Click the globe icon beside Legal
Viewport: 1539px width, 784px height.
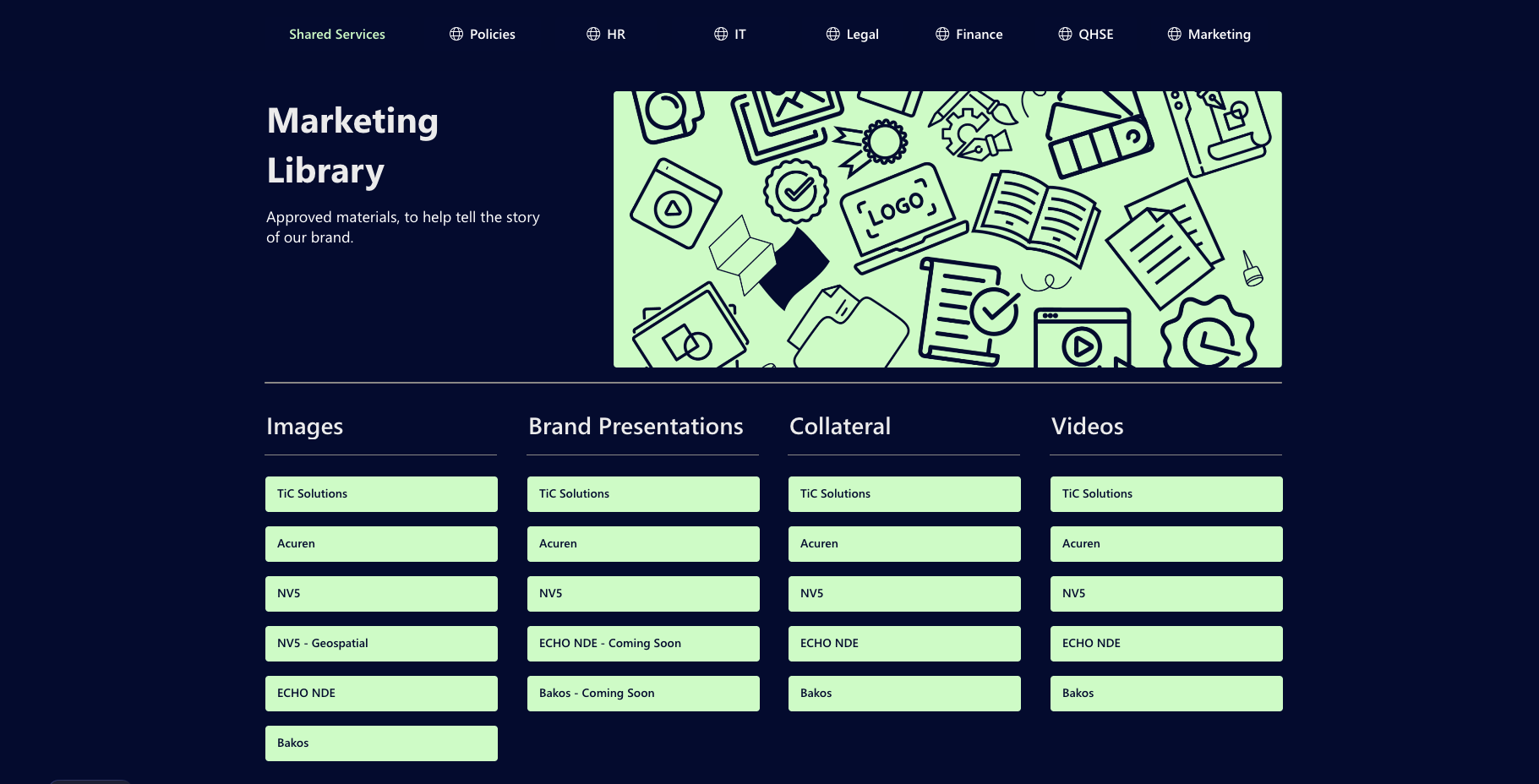pos(833,34)
